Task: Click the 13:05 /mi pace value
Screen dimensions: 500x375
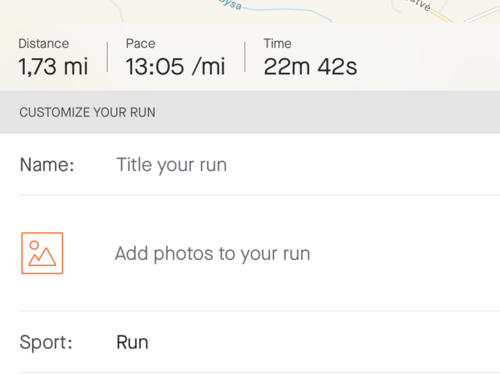Action: (x=175, y=66)
